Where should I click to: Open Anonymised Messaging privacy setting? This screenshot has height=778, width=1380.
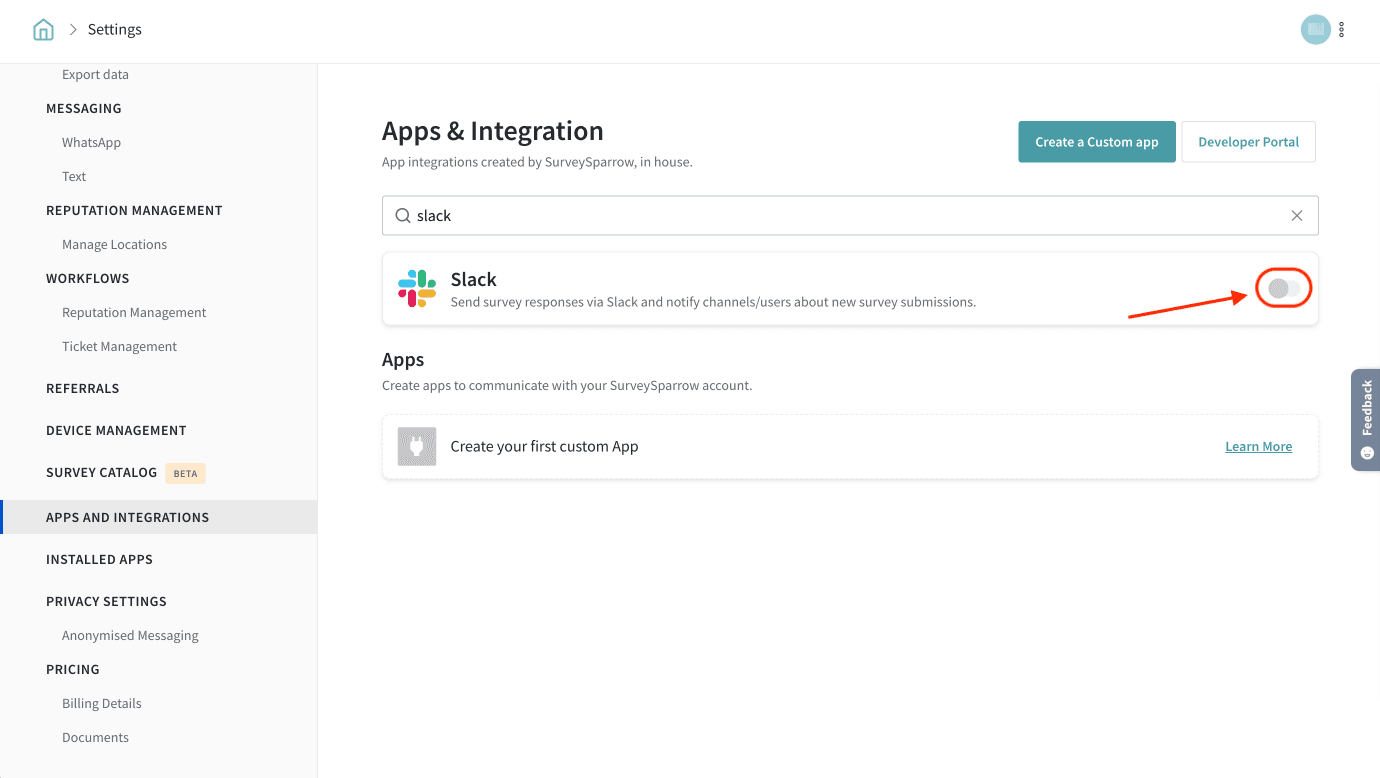coord(130,636)
